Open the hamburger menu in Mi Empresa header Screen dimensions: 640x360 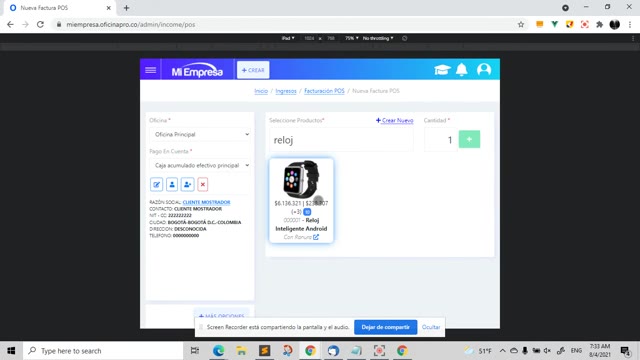pos(151,70)
